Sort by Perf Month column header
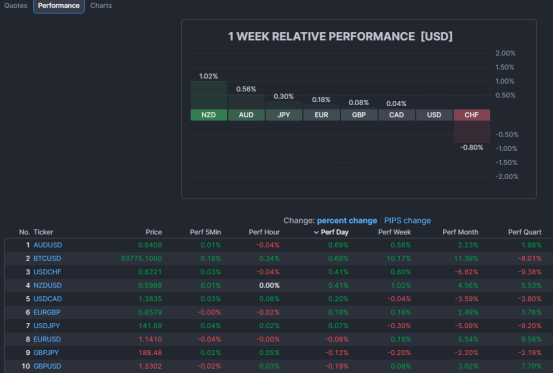This screenshot has height=374, width=554. [460, 232]
